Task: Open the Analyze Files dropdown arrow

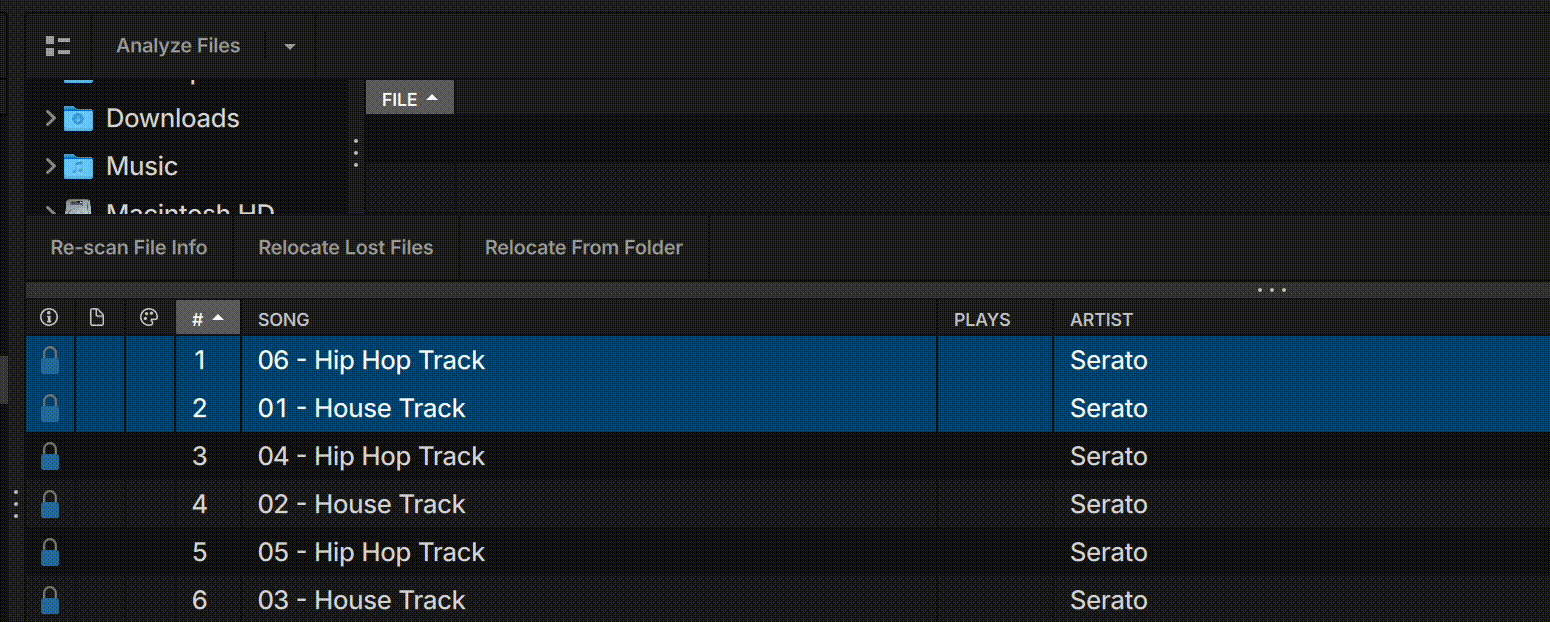Action: (290, 46)
